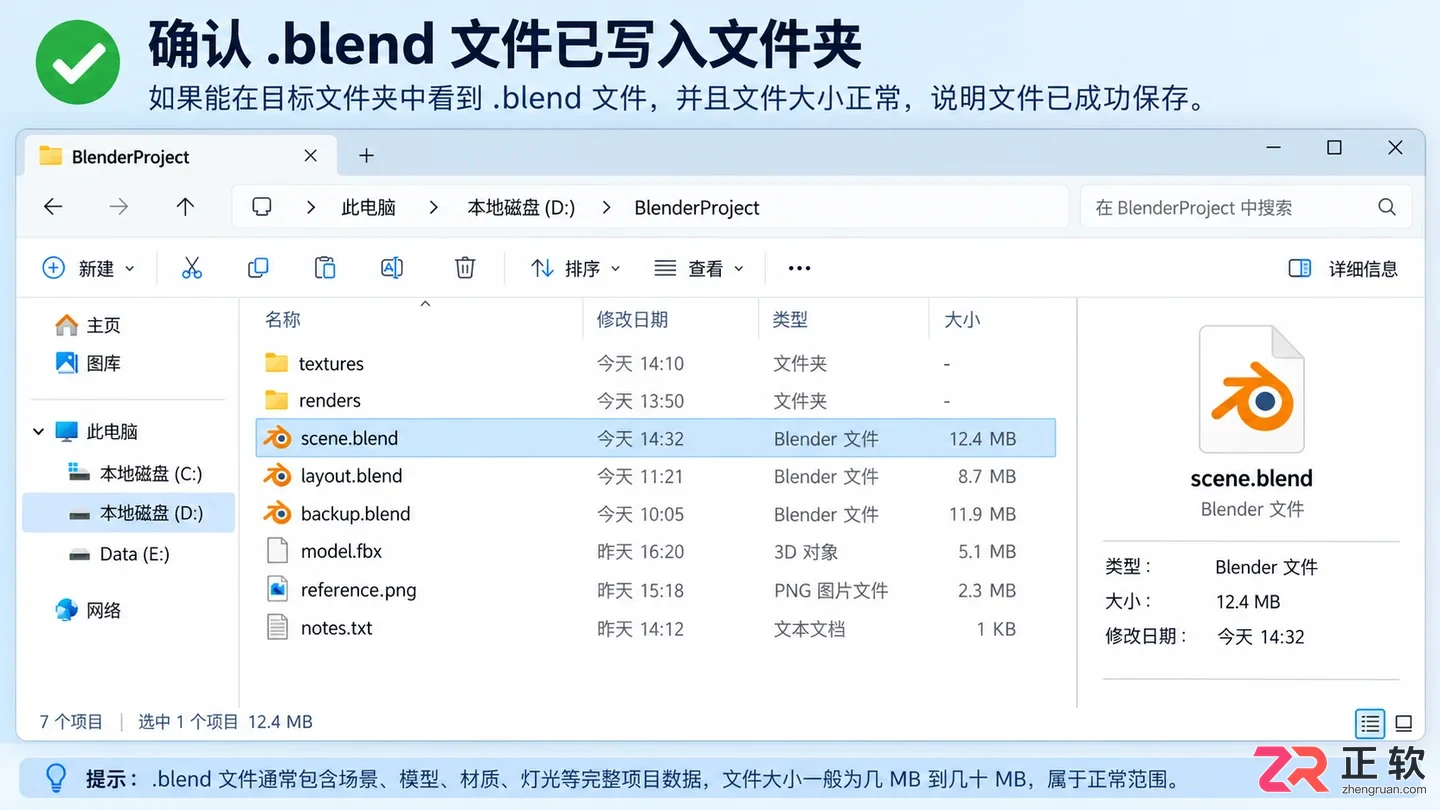
Task: Open the 查看 view dropdown
Action: [x=699, y=268]
